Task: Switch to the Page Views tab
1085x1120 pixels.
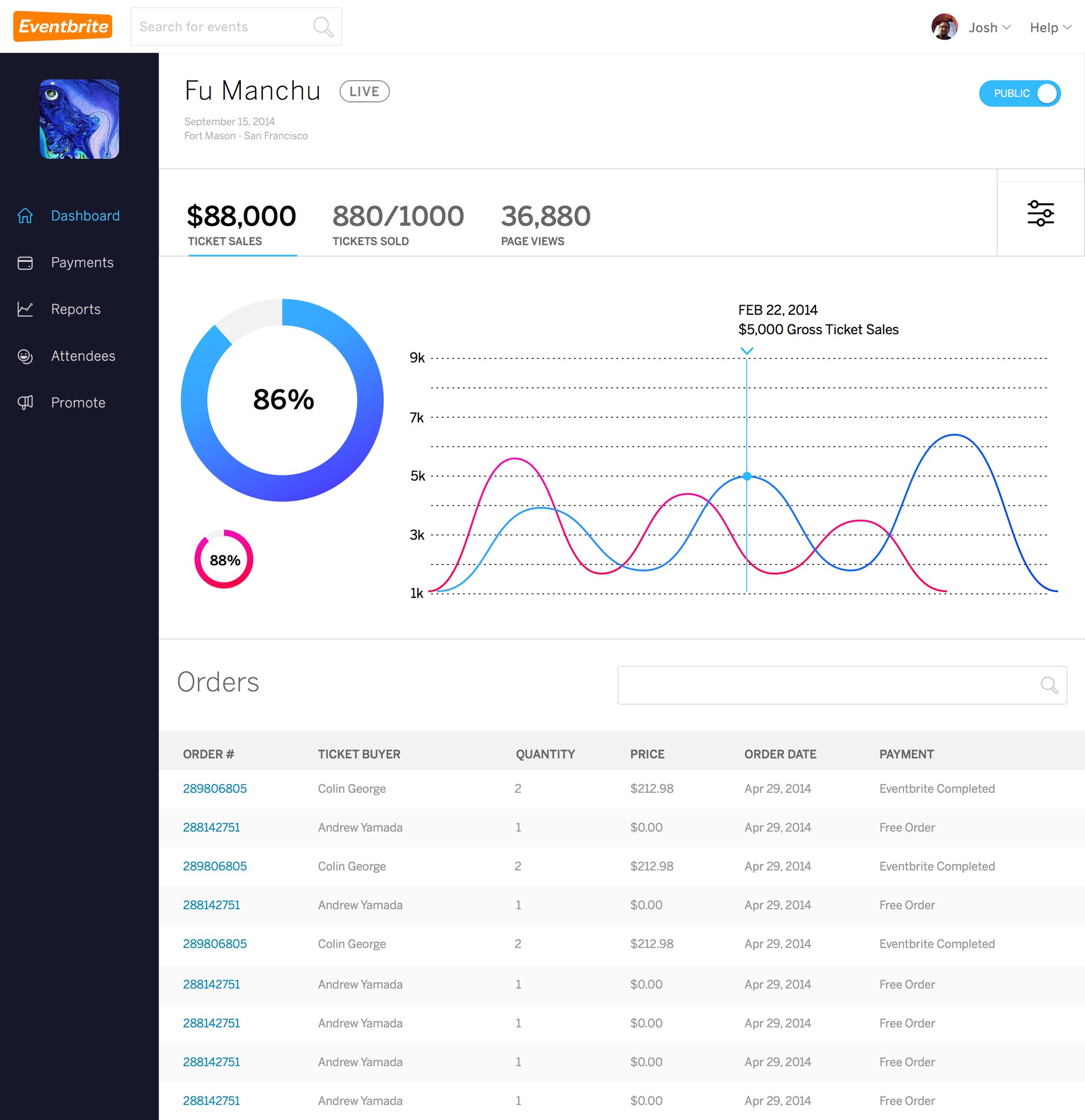Action: (546, 225)
